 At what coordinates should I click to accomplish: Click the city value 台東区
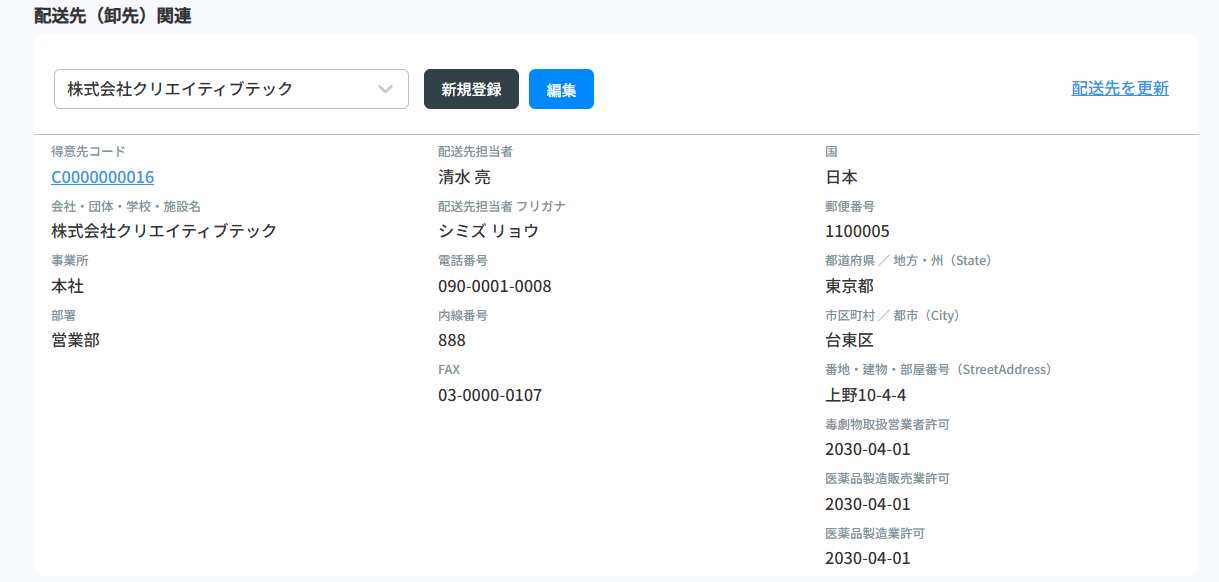pos(849,340)
